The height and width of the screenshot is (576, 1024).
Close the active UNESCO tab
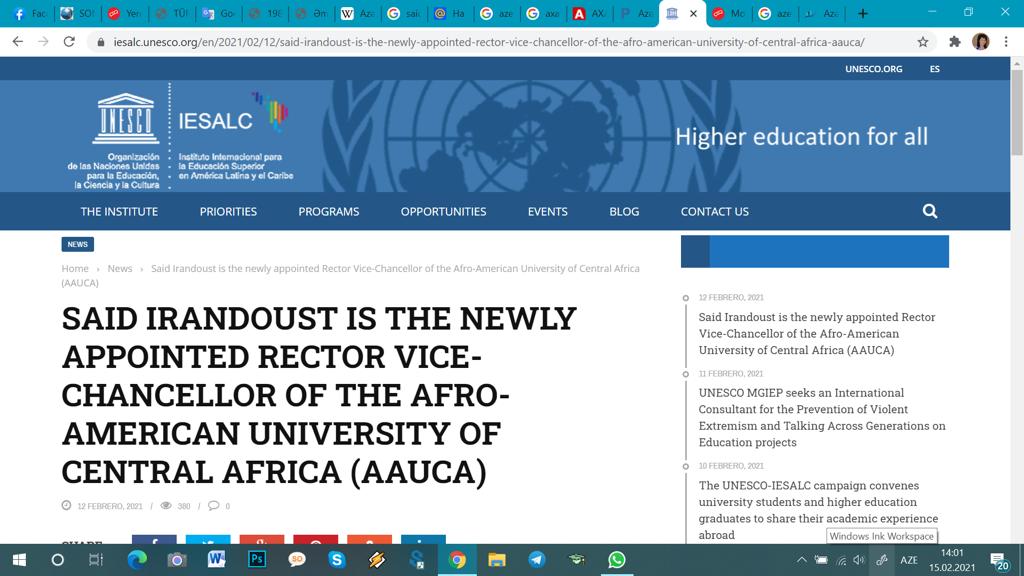tap(694, 13)
